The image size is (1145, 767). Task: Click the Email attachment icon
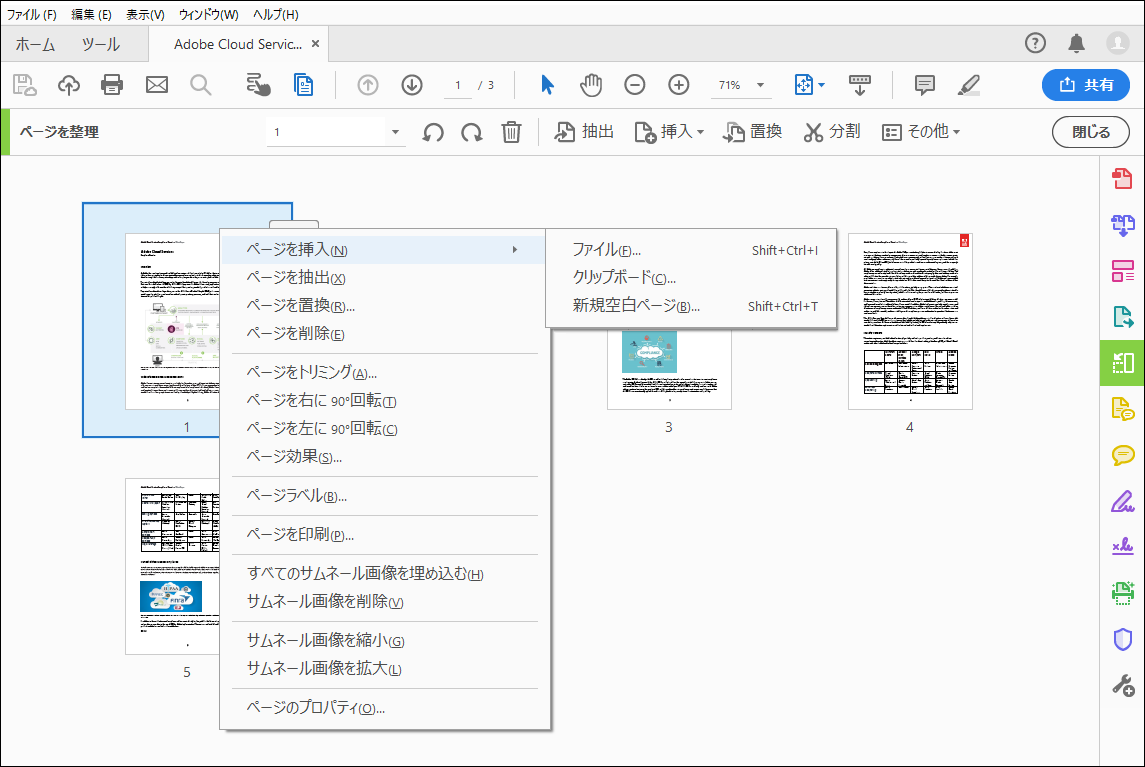point(155,85)
